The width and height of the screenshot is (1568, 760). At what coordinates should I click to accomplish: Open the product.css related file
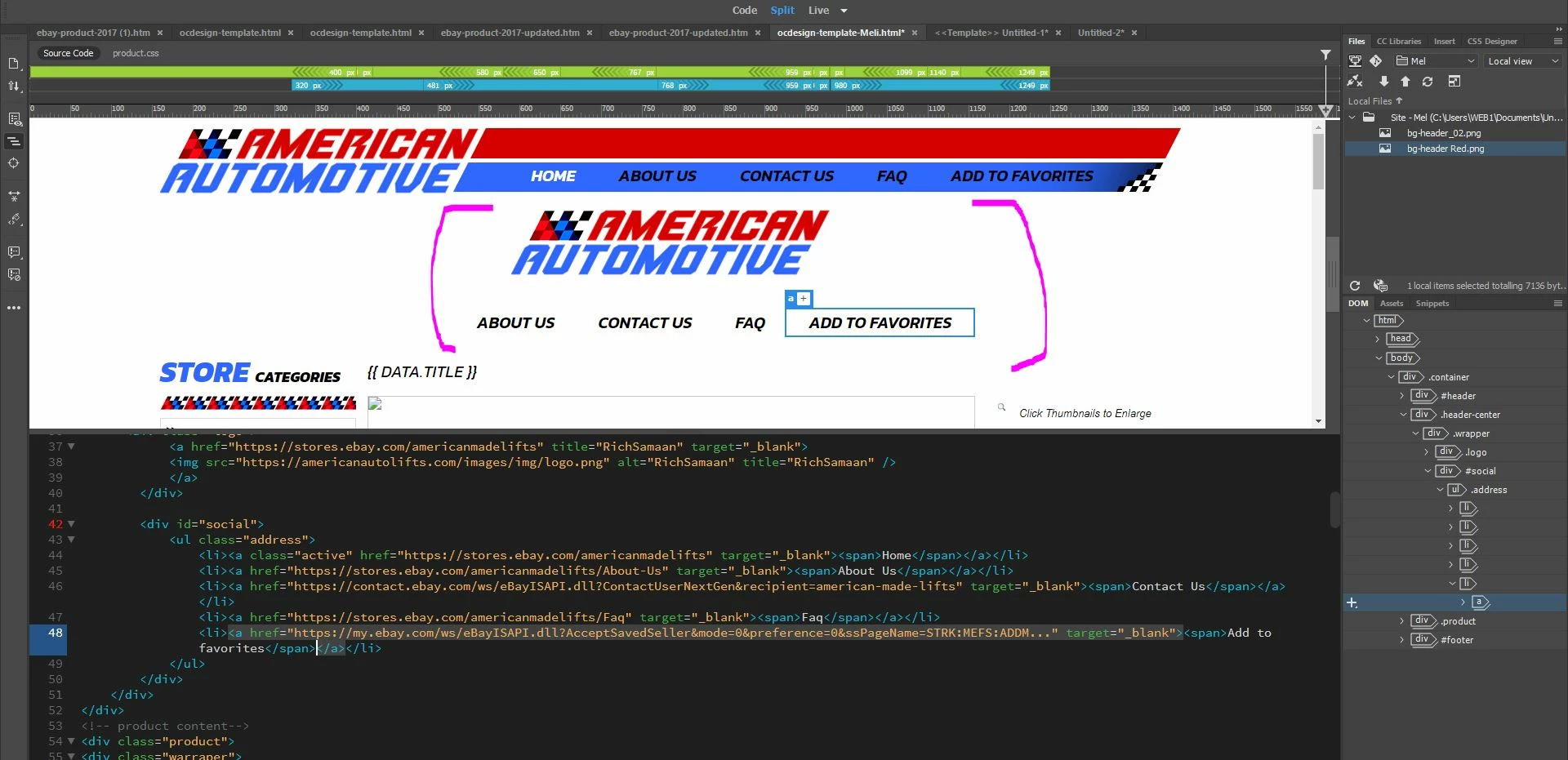click(136, 53)
